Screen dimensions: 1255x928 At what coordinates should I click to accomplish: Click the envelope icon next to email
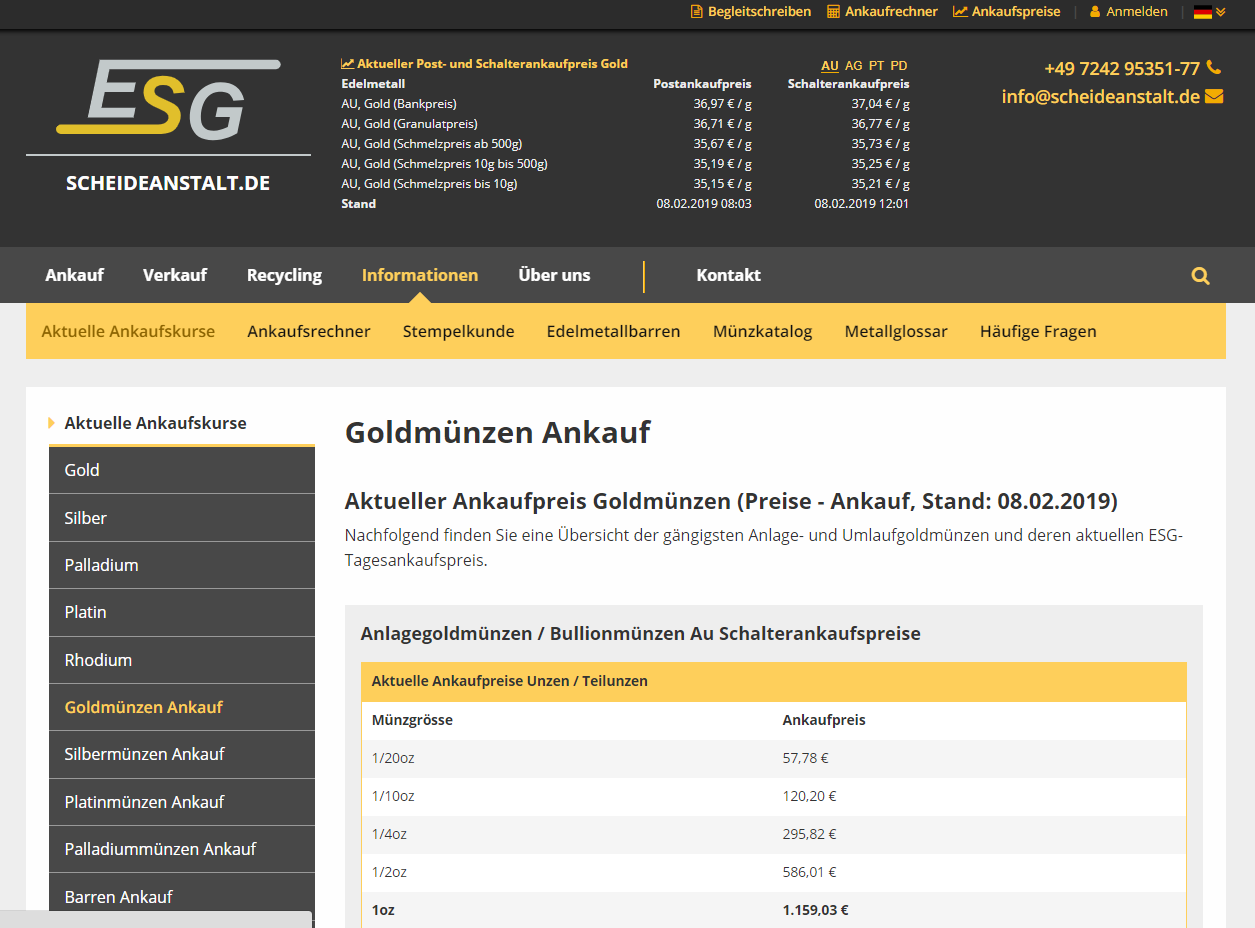coord(1214,97)
